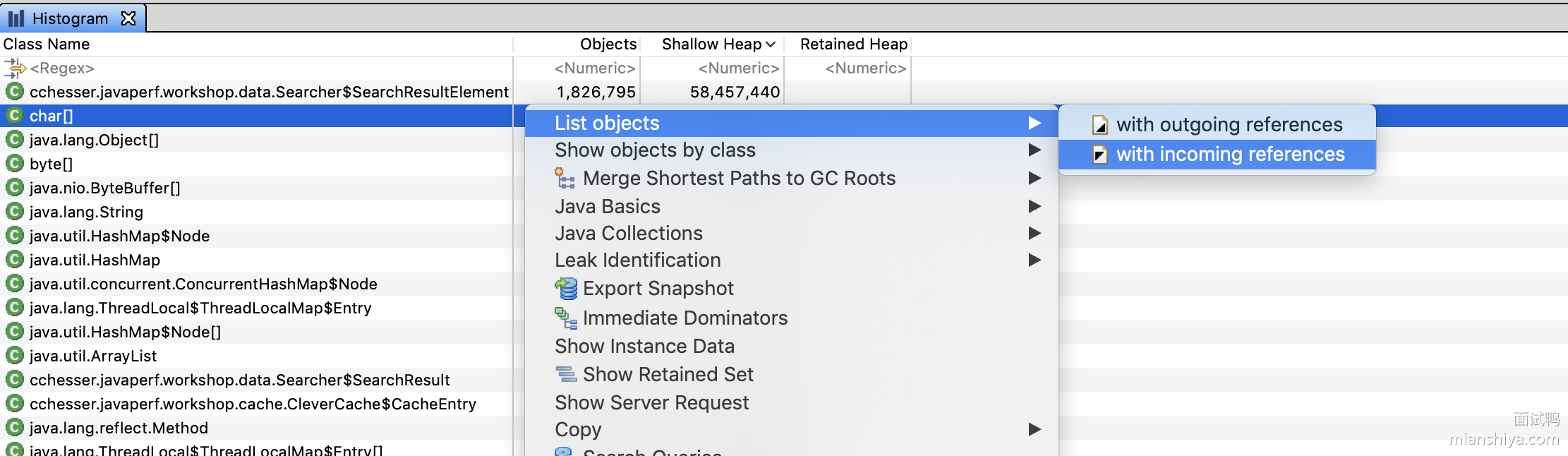Viewport: 1568px width, 456px height.
Task: Click the Objects column header
Action: (x=608, y=44)
